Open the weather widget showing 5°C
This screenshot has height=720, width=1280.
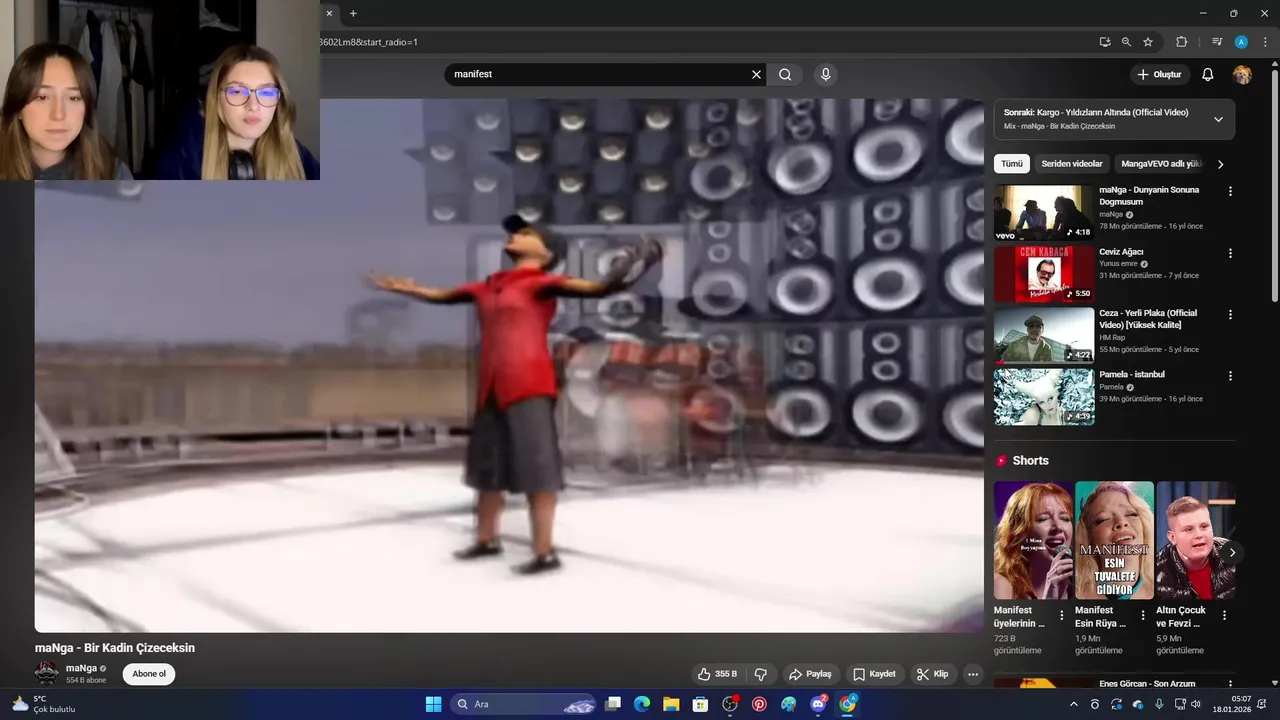tap(44, 704)
